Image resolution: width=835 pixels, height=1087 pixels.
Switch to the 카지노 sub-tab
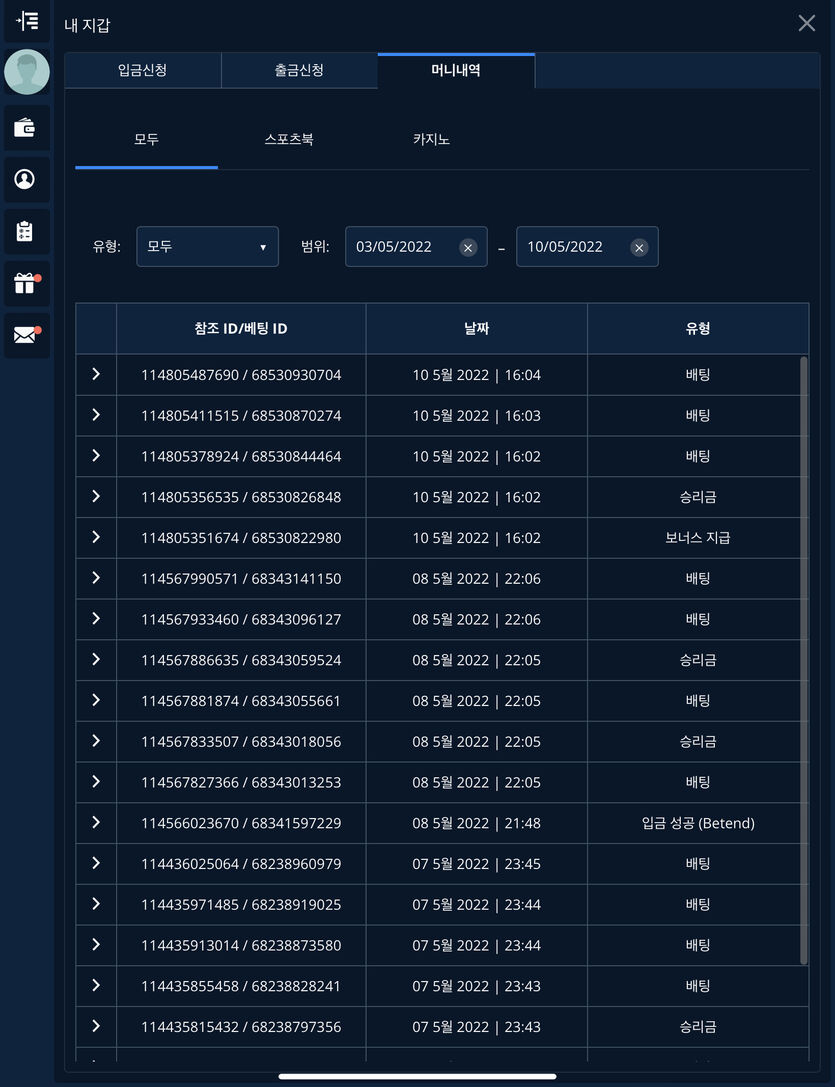431,139
